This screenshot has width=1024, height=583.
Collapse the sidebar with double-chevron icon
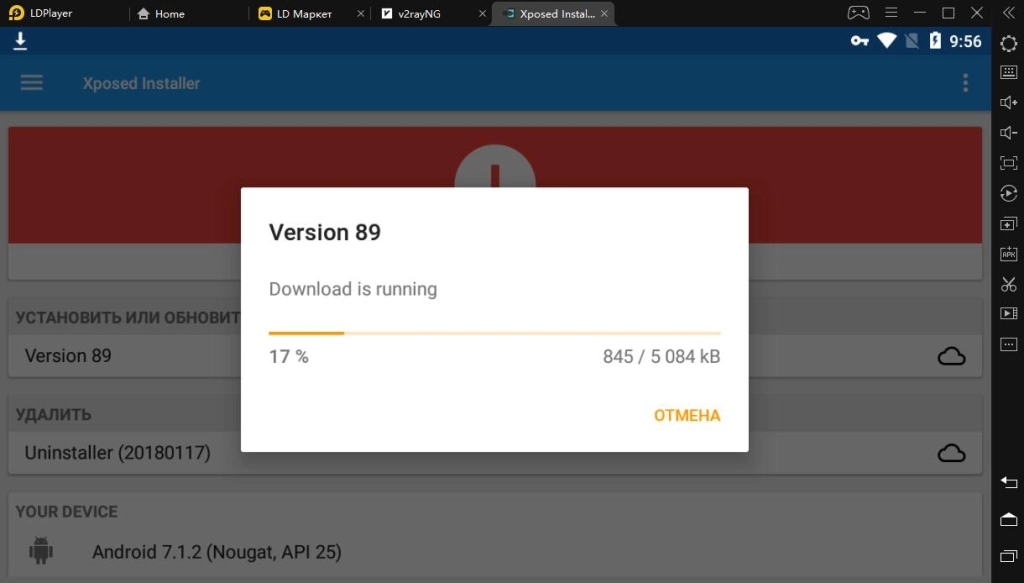click(x=1008, y=12)
